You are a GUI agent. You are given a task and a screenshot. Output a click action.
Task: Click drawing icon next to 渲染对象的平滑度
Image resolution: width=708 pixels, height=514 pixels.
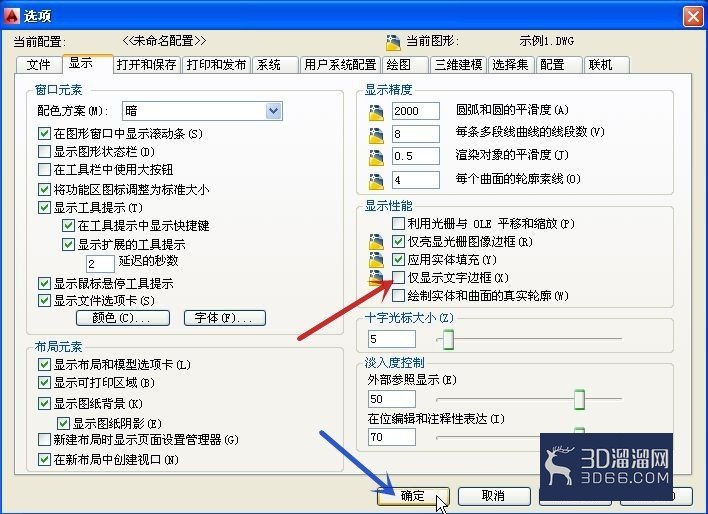(x=376, y=158)
